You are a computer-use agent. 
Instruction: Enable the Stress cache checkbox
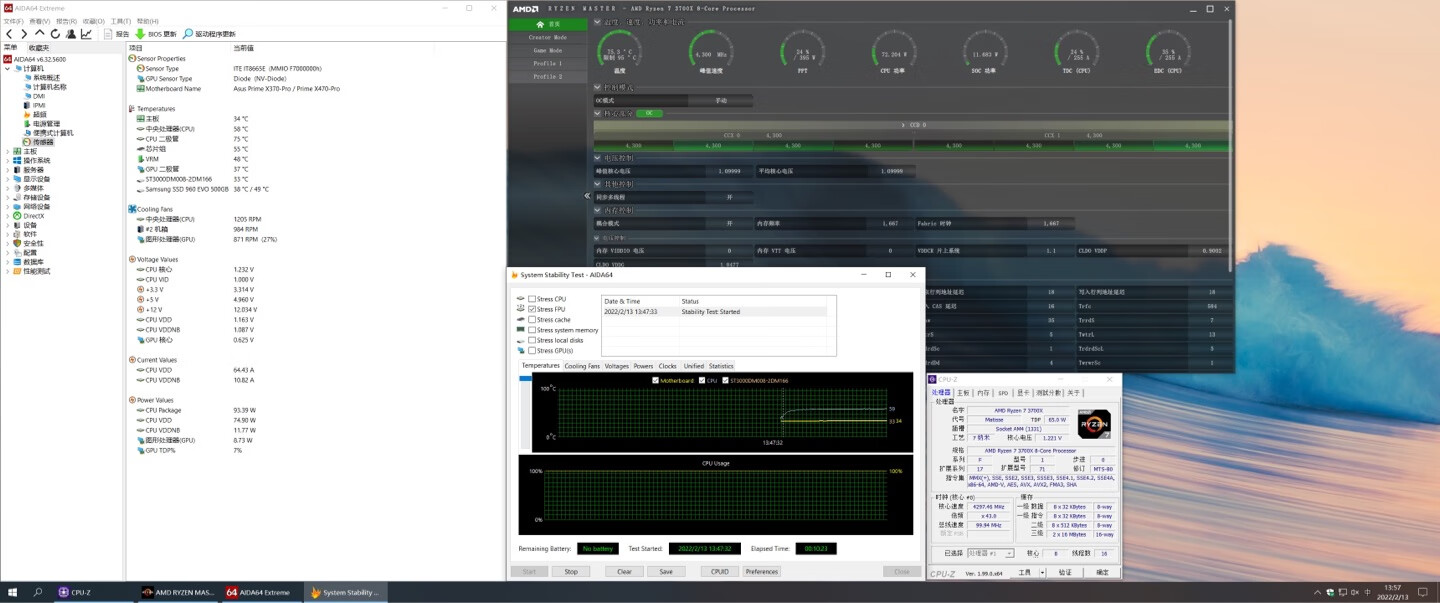(532, 320)
